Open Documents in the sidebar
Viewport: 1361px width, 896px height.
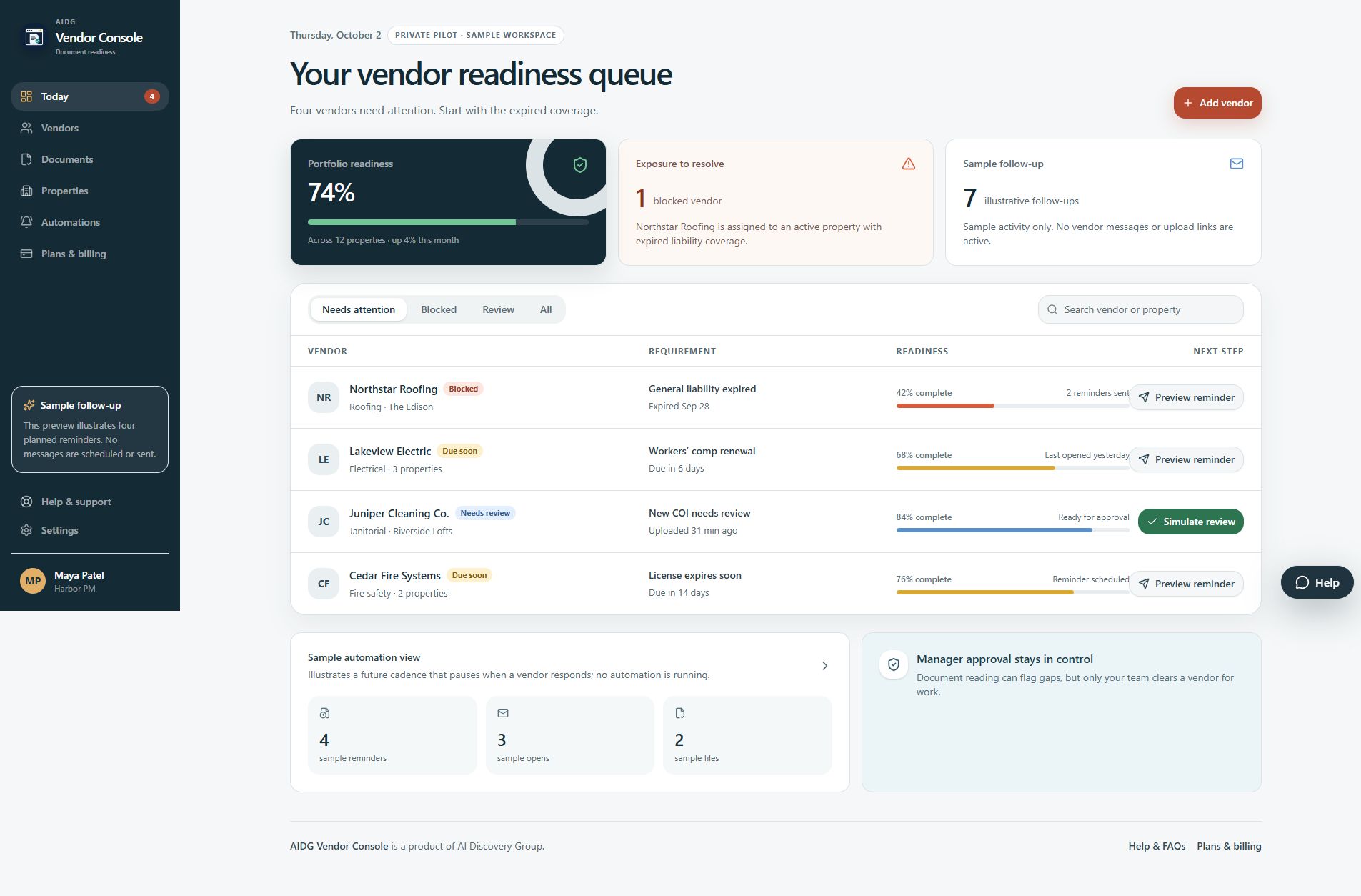click(90, 159)
